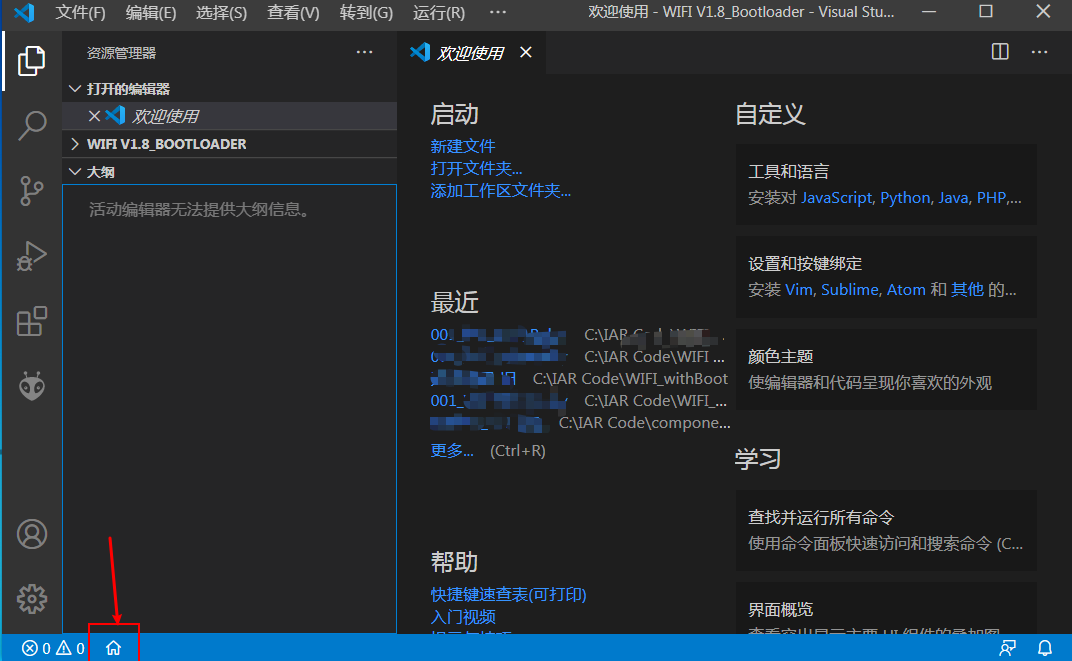This screenshot has height=661, width=1072.
Task: Open the 工具和语言 card
Action: (x=886, y=185)
